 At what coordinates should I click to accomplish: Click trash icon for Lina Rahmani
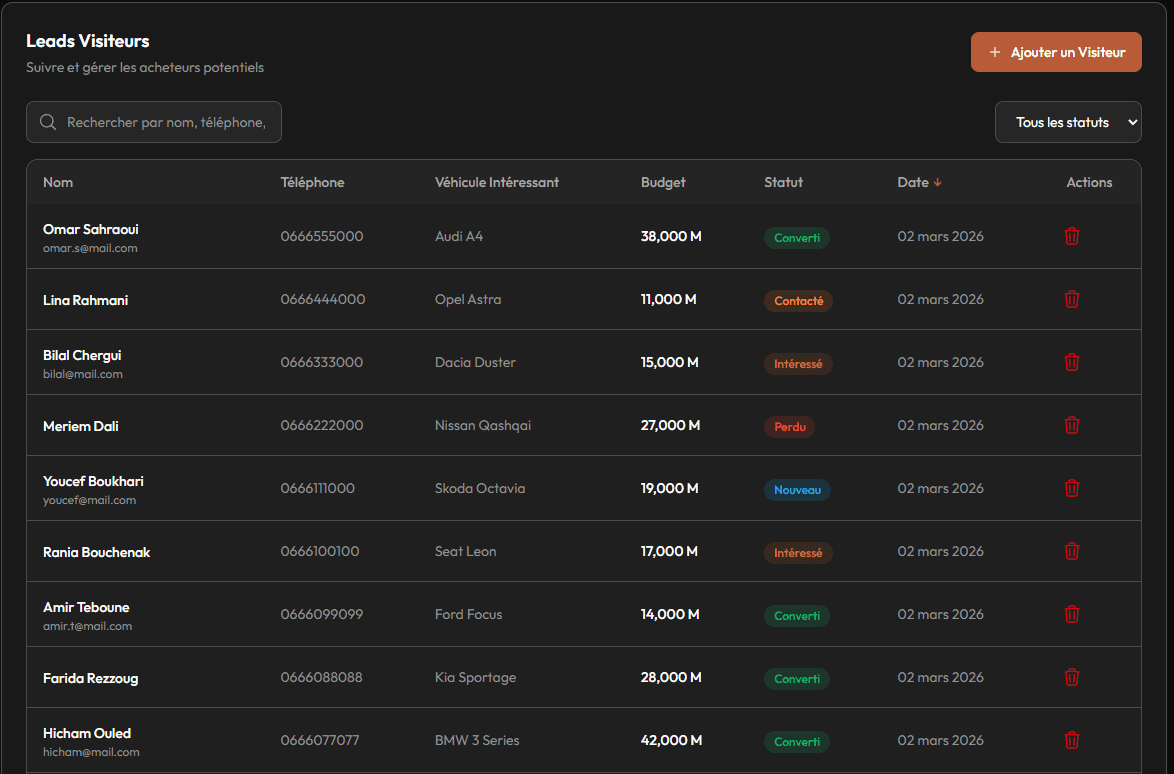tap(1071, 300)
